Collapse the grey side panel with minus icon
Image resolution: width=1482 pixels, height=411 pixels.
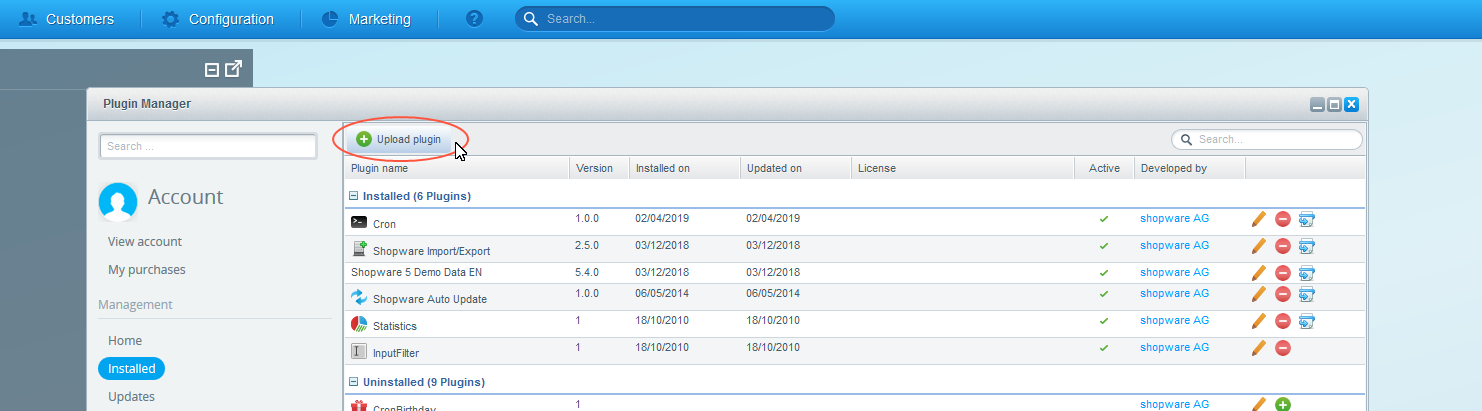(211, 70)
